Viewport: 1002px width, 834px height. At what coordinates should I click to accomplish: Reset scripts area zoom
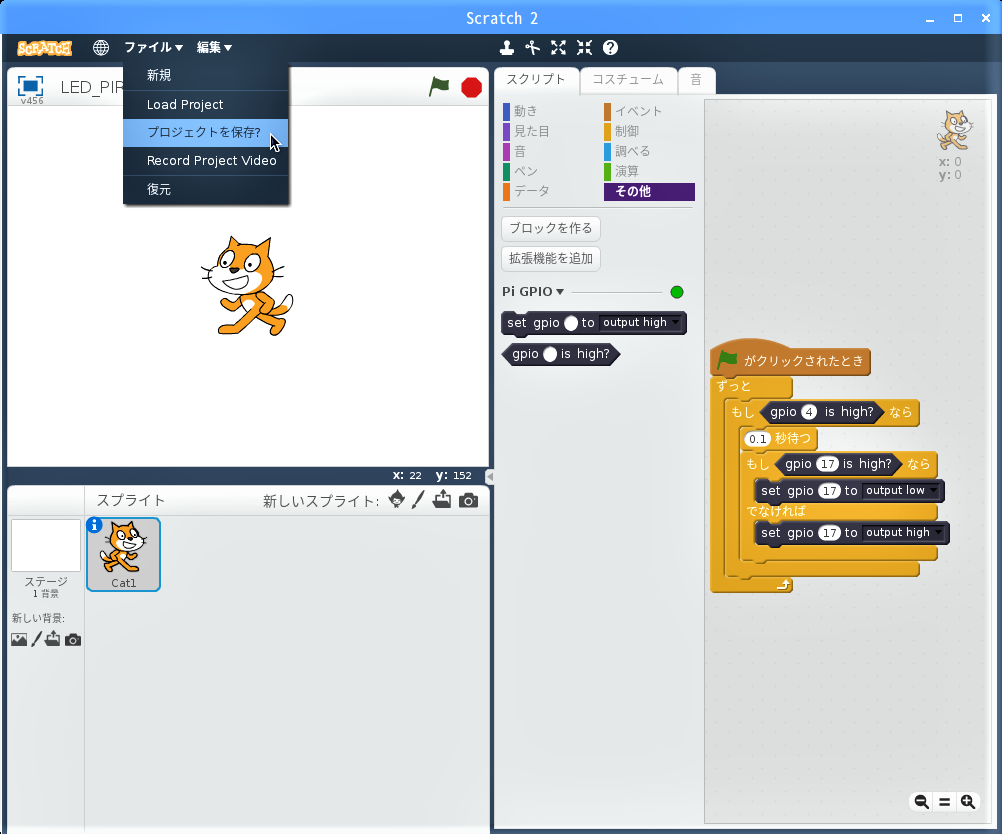click(944, 801)
